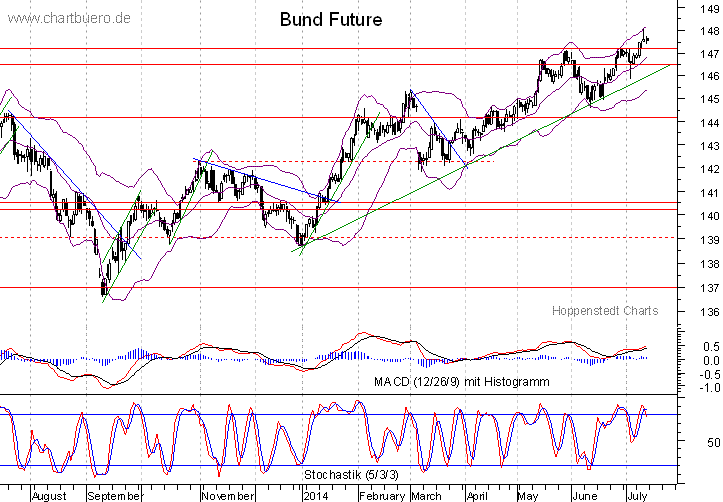Viewport: 723px width, 502px height.
Task: Pick the March label on time axis
Action: (425, 494)
